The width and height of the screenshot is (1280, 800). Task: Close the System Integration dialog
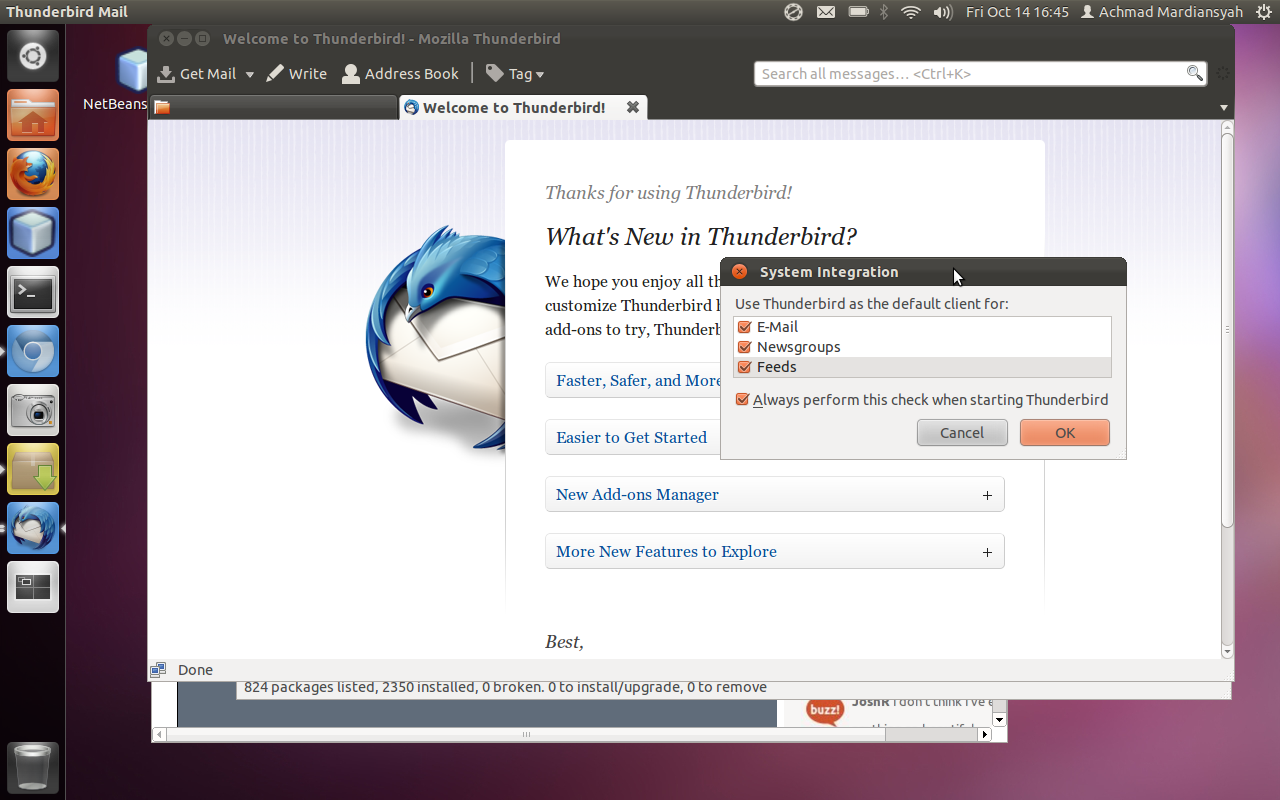coord(739,272)
